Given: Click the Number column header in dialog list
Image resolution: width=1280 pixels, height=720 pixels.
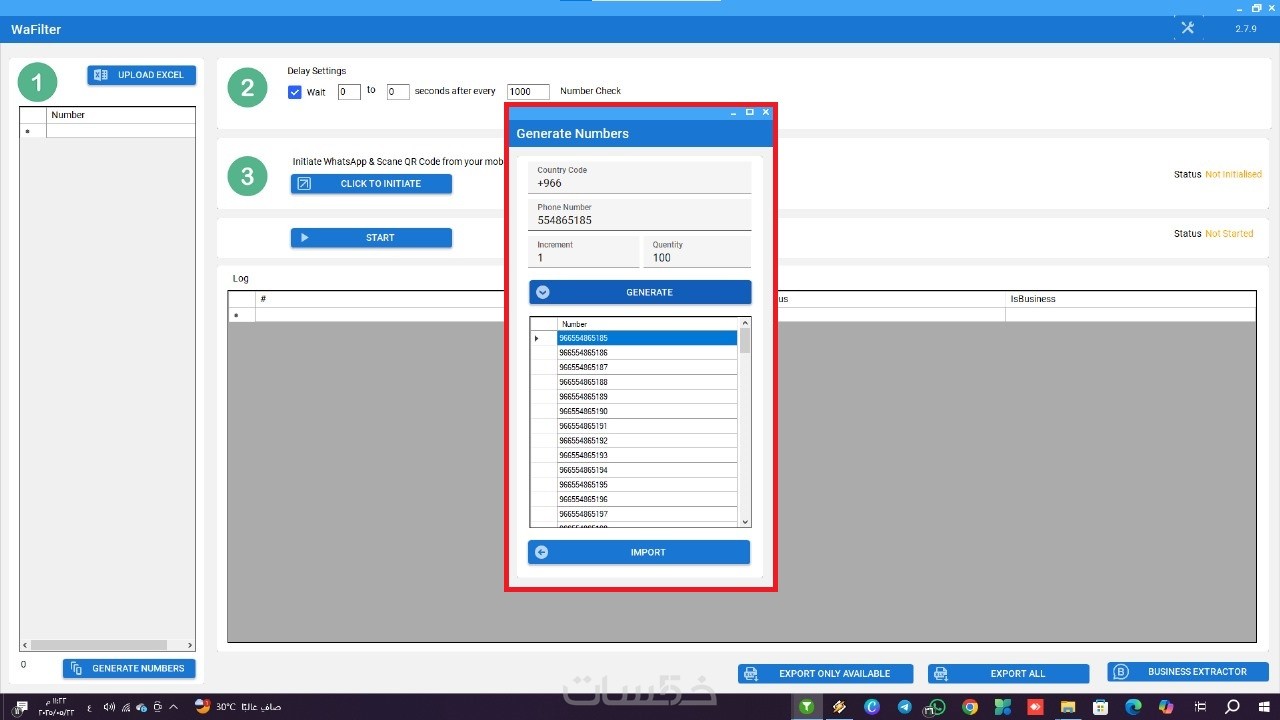Looking at the screenshot, I should click(x=647, y=324).
